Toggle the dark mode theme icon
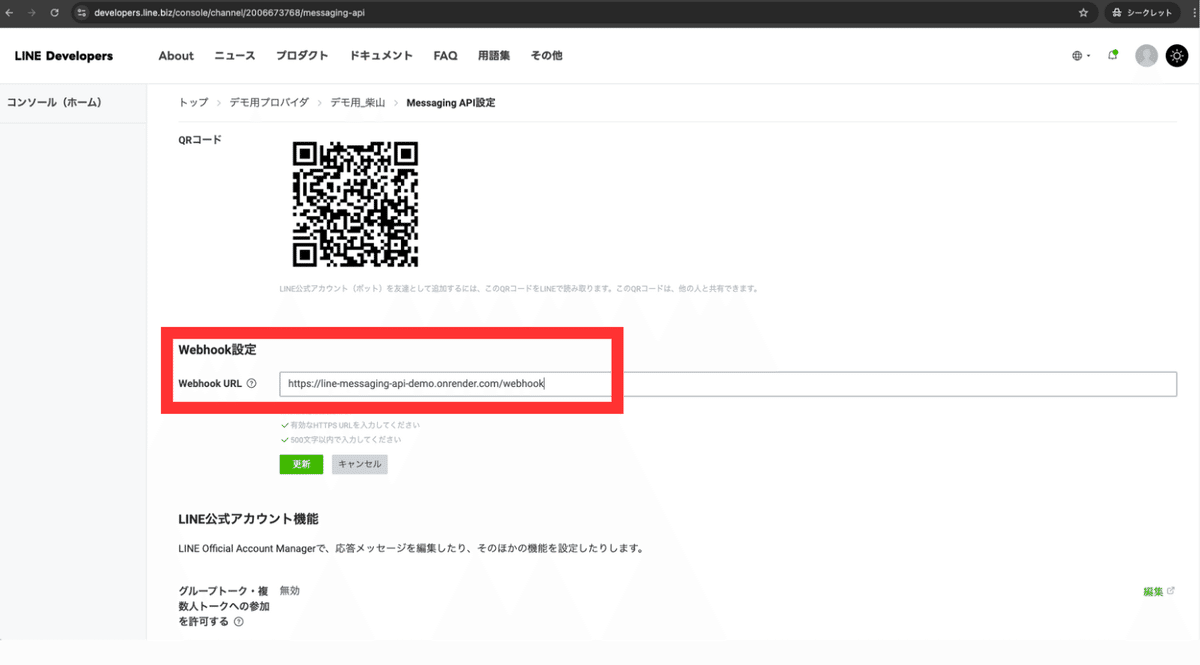1200x665 pixels. click(1177, 56)
